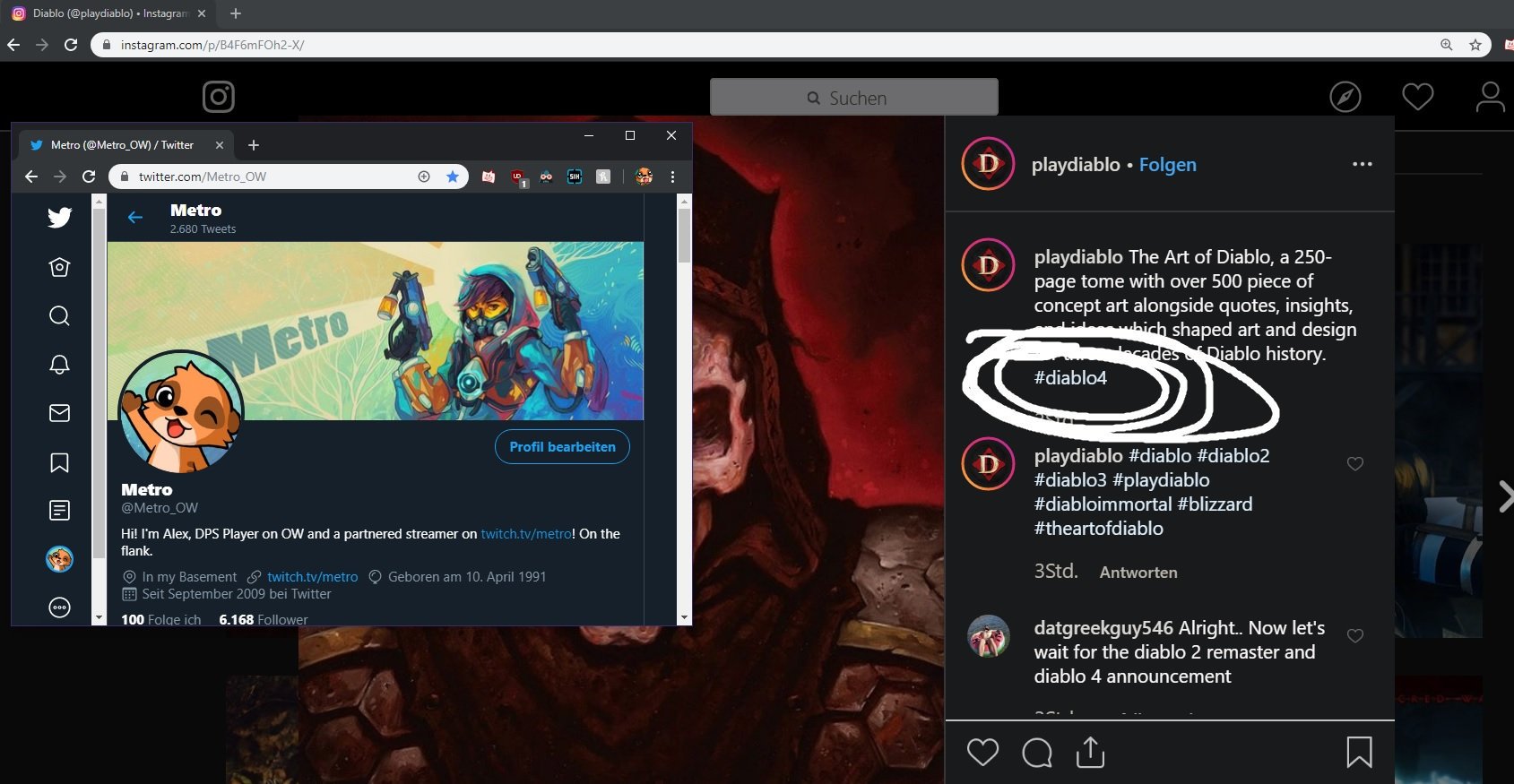This screenshot has height=784, width=1514.
Task: Open datgreekguy546 profile avatar
Action: click(988, 636)
